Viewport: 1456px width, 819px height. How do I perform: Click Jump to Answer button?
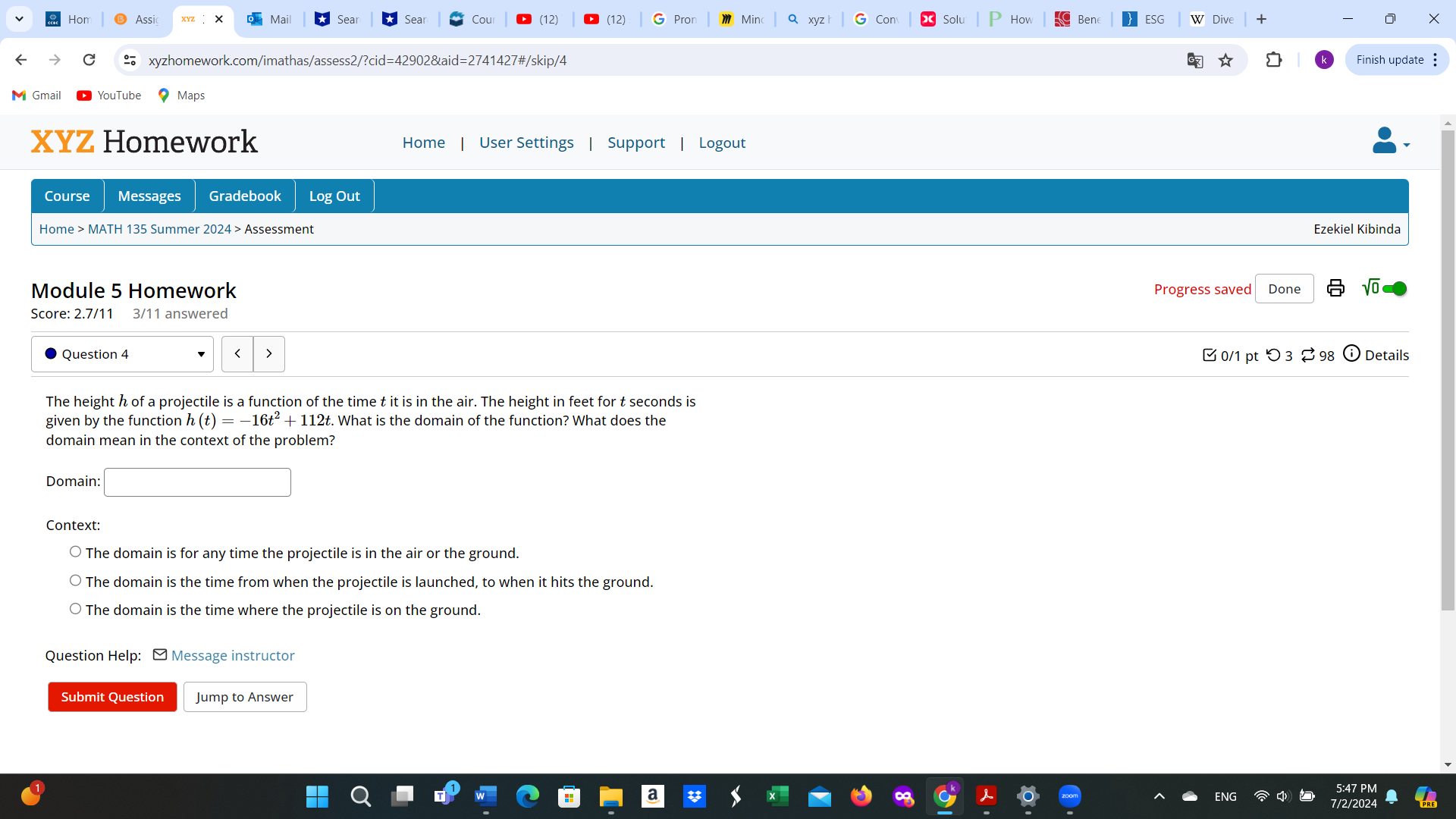244,697
